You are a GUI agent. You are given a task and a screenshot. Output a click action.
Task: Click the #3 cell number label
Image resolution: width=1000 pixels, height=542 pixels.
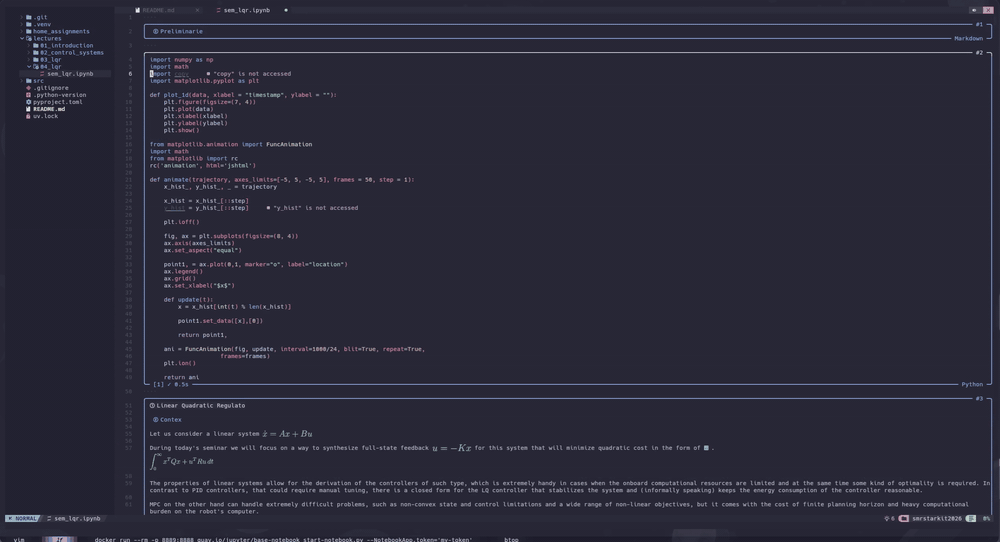[x=979, y=399]
